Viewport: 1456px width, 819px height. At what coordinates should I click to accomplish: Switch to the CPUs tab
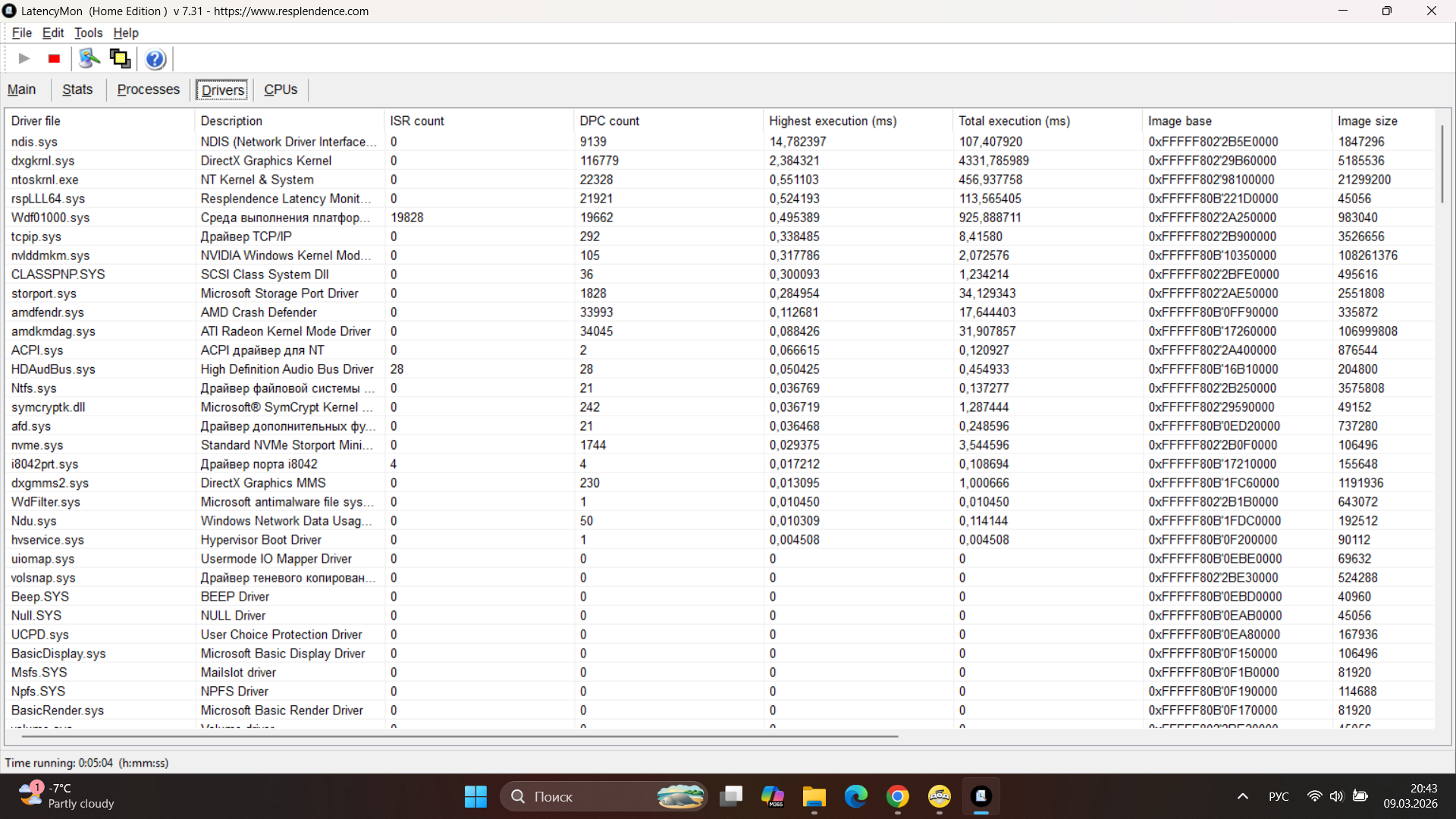[281, 89]
